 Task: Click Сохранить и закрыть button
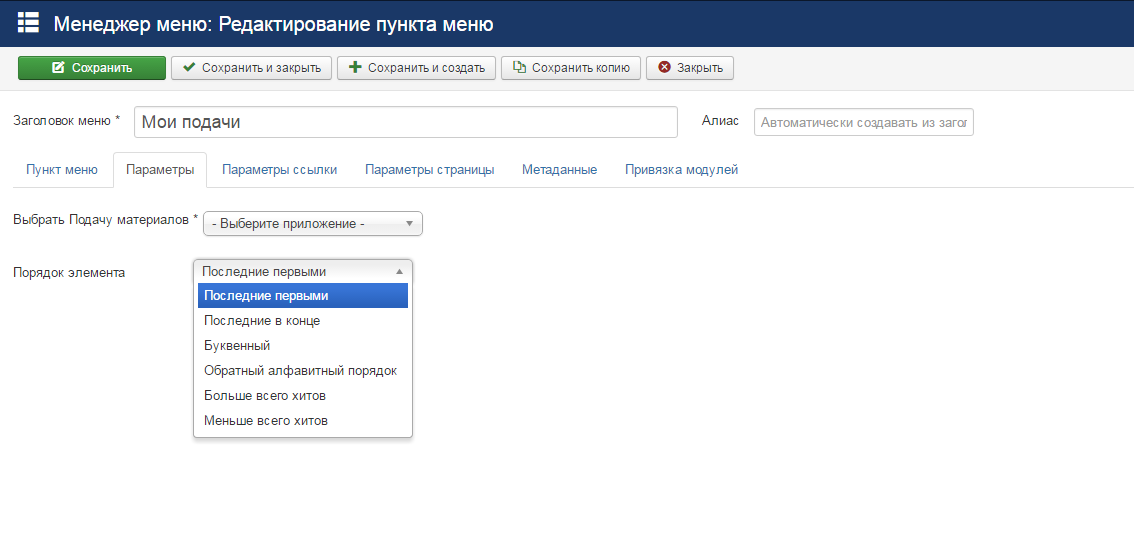(252, 68)
